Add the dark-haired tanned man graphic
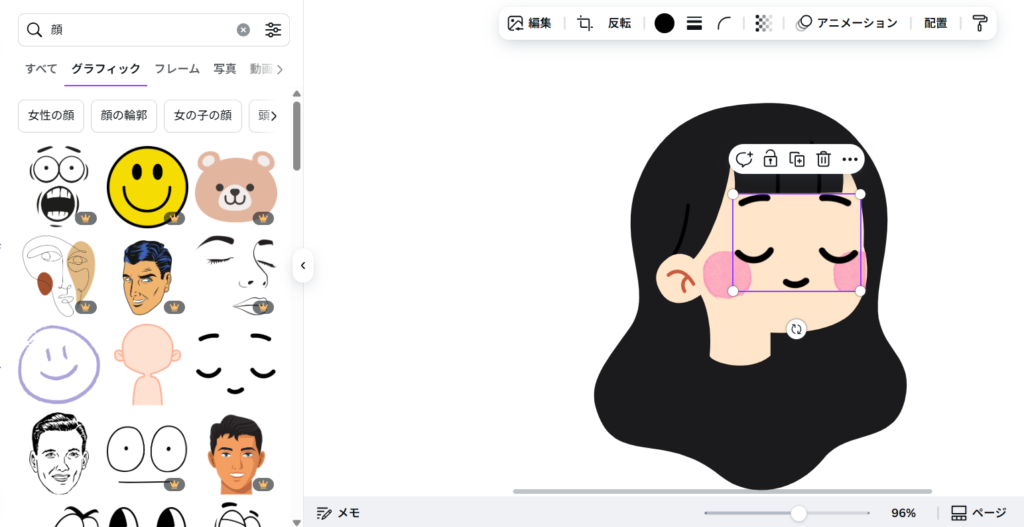This screenshot has height=527, width=1024. 236,453
